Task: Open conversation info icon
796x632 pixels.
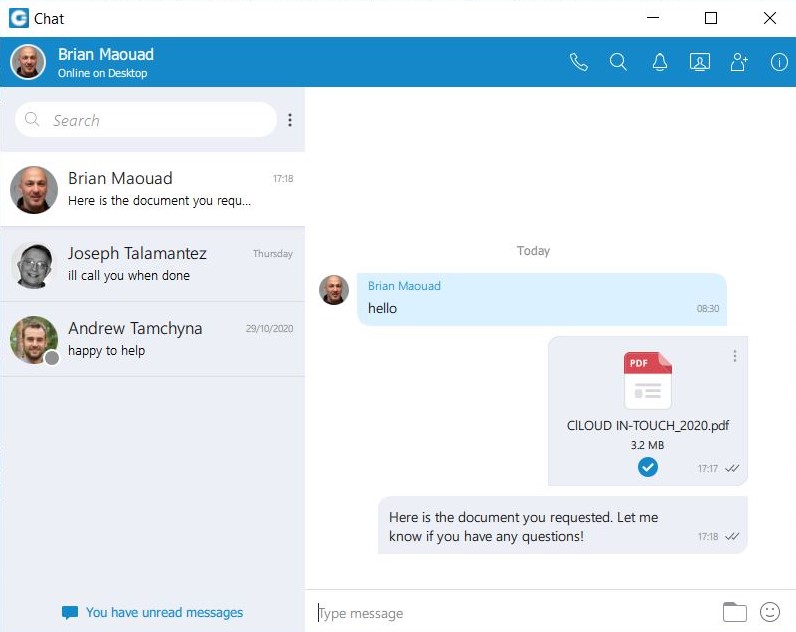Action: pos(779,62)
